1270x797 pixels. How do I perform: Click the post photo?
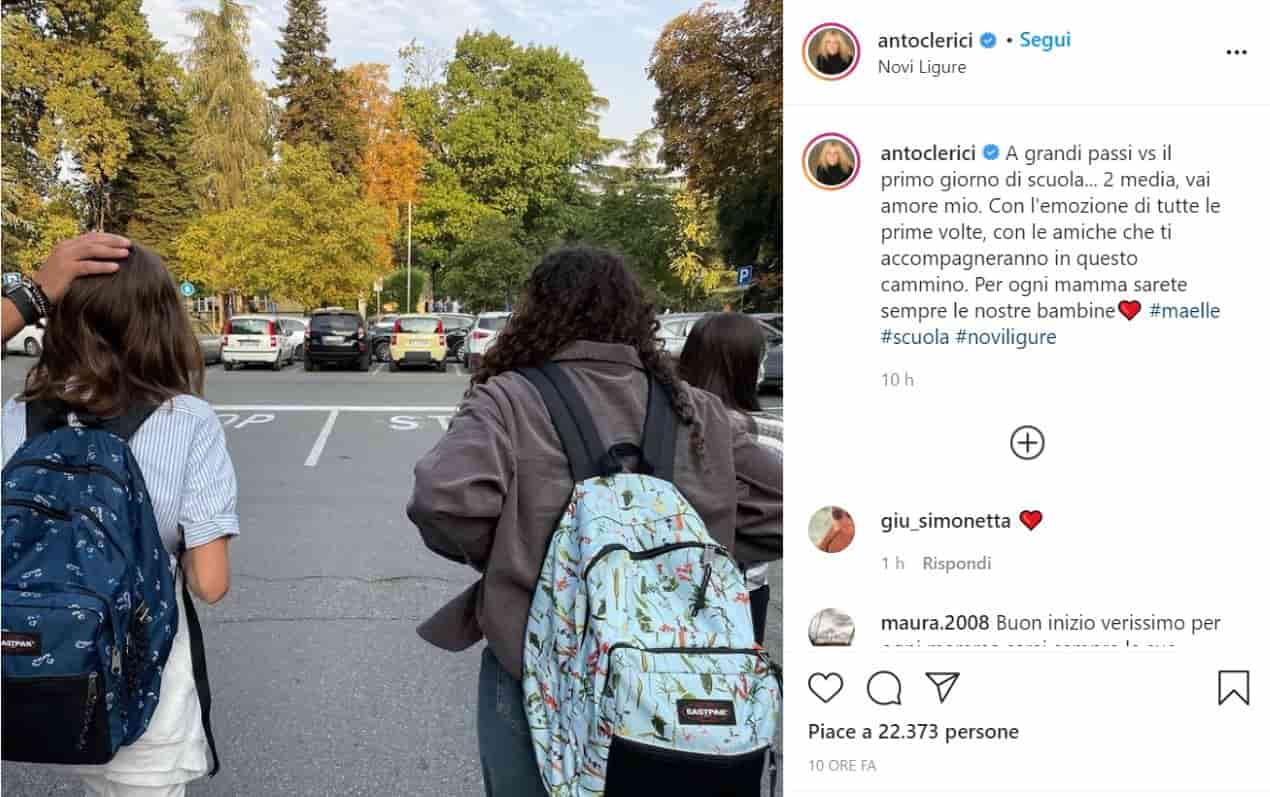(x=391, y=398)
